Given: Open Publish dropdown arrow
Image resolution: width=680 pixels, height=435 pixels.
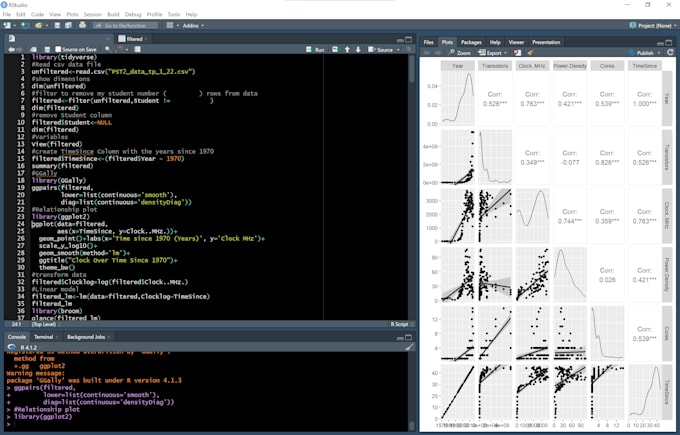Looking at the screenshot, I should [x=659, y=53].
